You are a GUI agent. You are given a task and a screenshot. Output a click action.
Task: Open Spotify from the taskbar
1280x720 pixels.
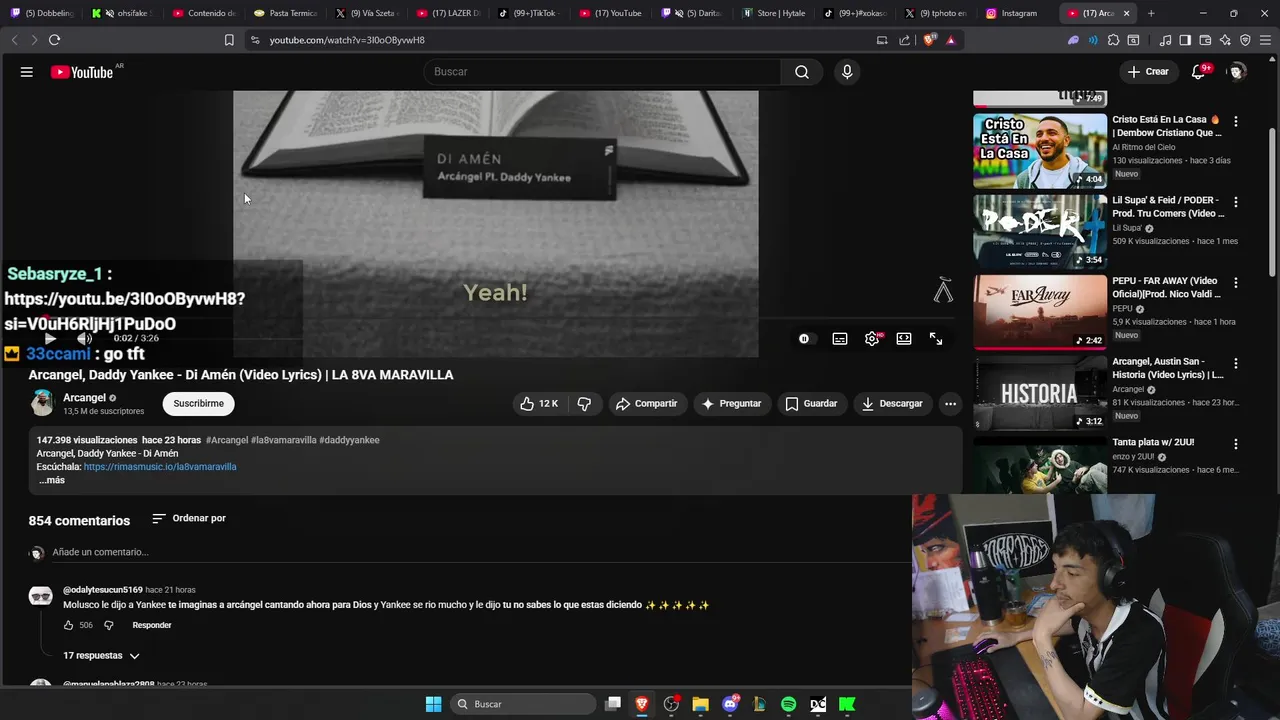click(788, 704)
